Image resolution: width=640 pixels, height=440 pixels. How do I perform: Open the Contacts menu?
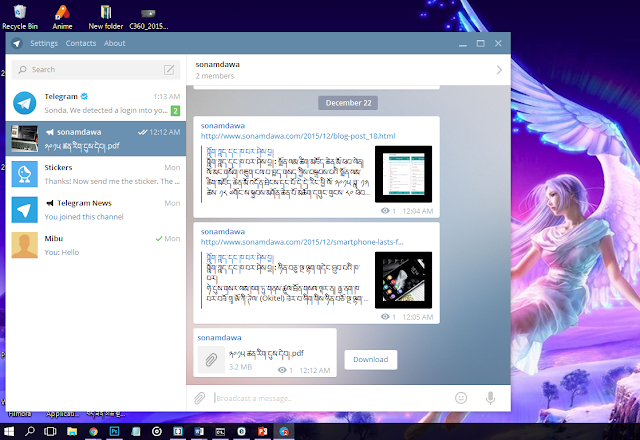81,43
